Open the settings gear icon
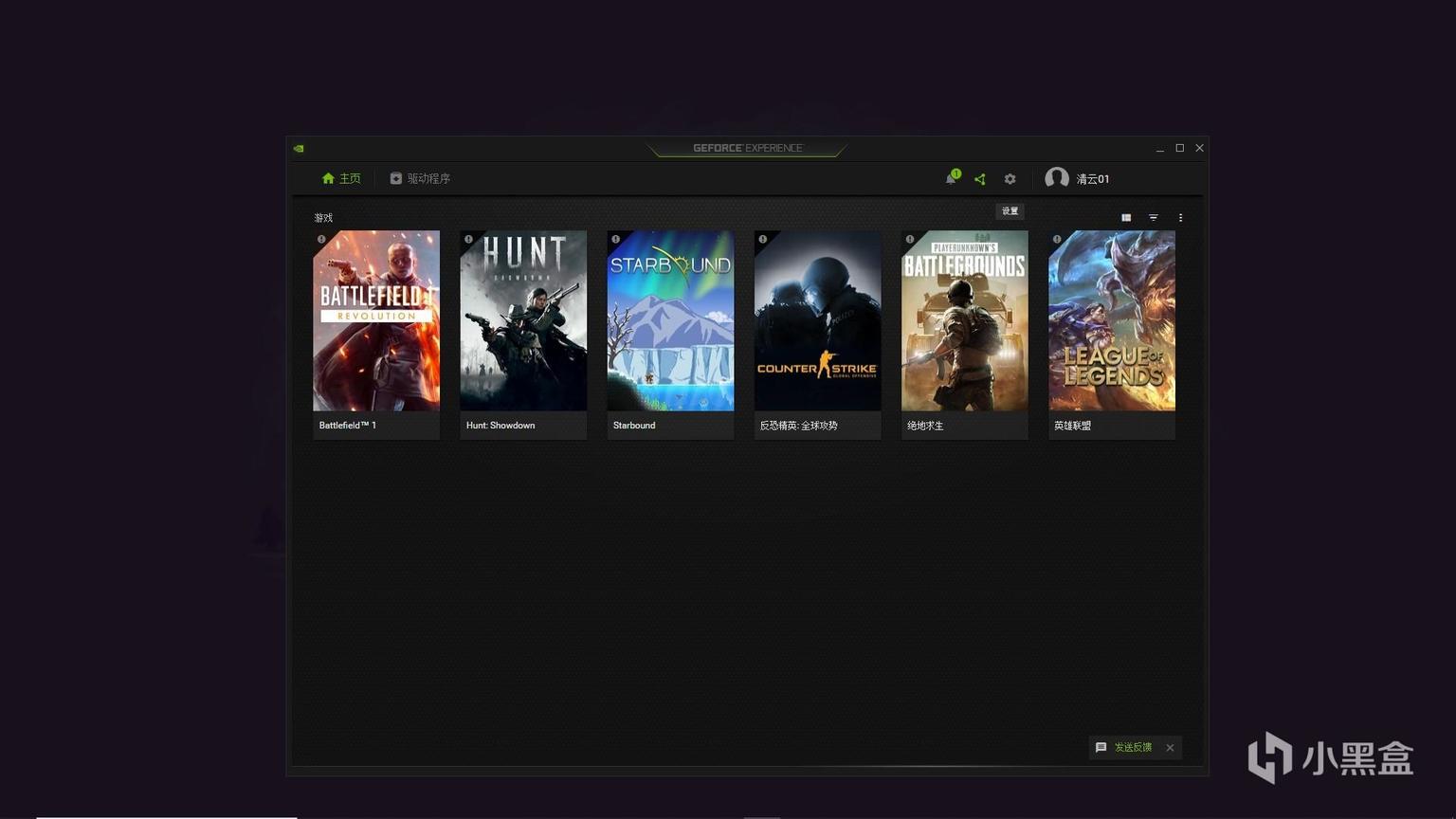The image size is (1456, 819). pos(1010,179)
